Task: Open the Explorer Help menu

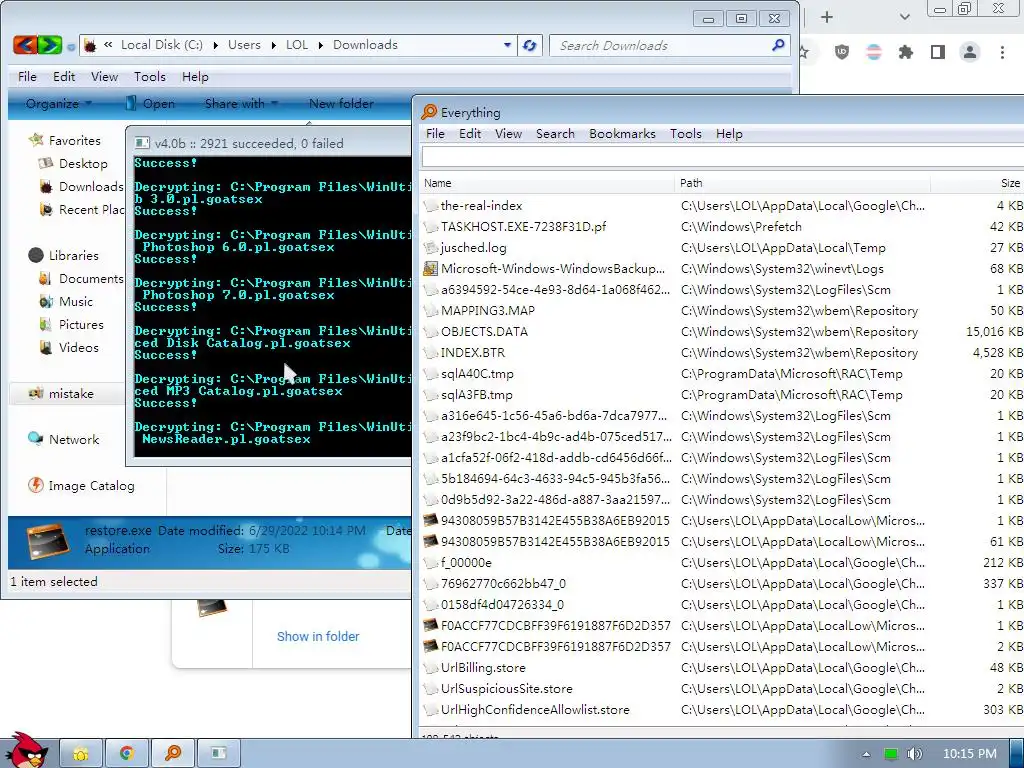Action: pos(195,77)
